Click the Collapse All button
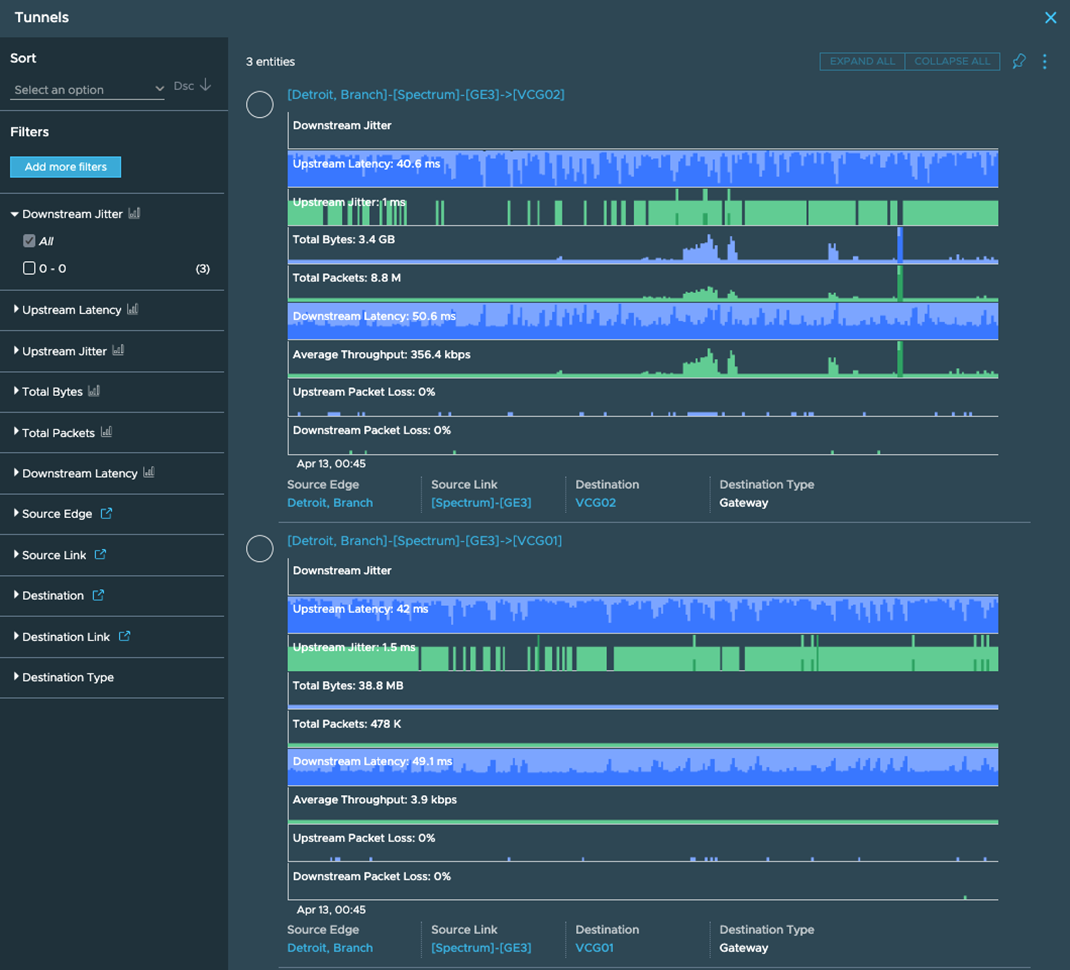 (952, 62)
